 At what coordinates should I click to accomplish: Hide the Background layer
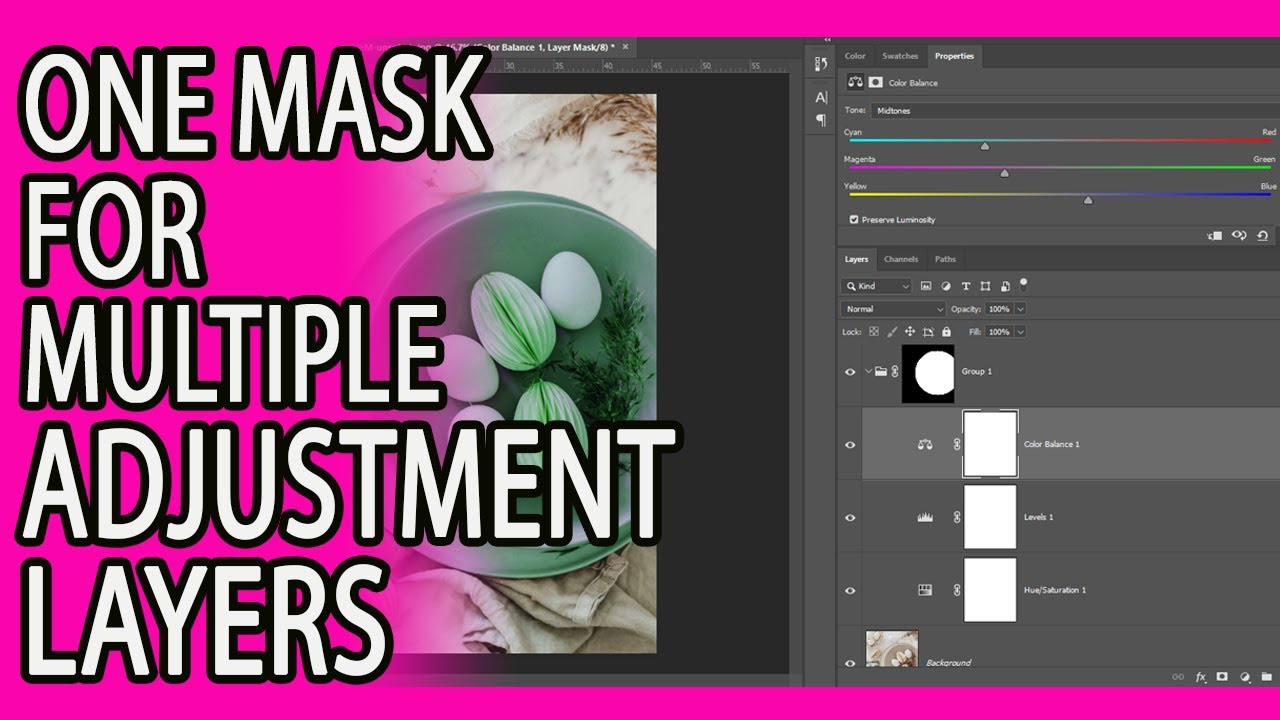[x=850, y=662]
